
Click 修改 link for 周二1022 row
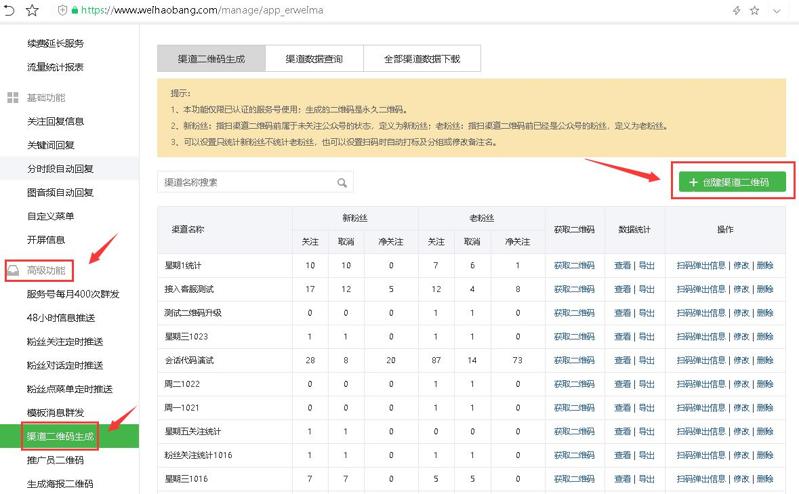pyautogui.click(x=741, y=384)
